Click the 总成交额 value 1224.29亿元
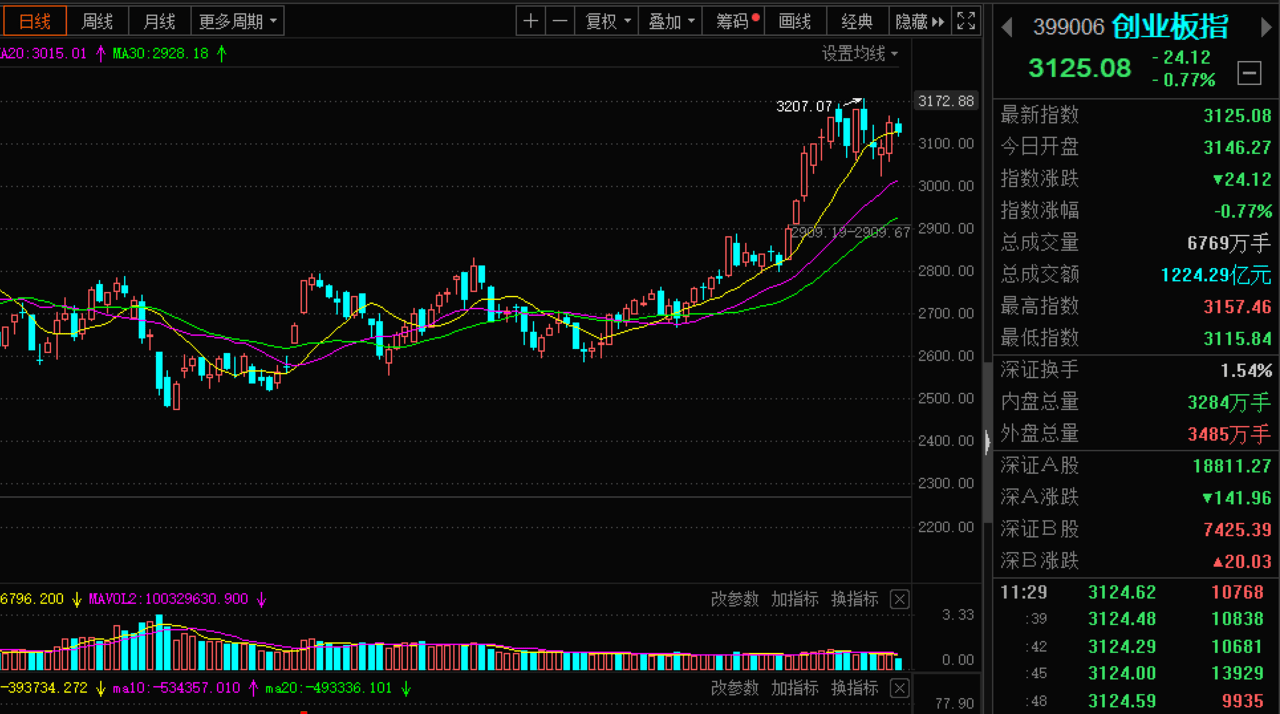The height and width of the screenshot is (714, 1280). [x=1216, y=275]
